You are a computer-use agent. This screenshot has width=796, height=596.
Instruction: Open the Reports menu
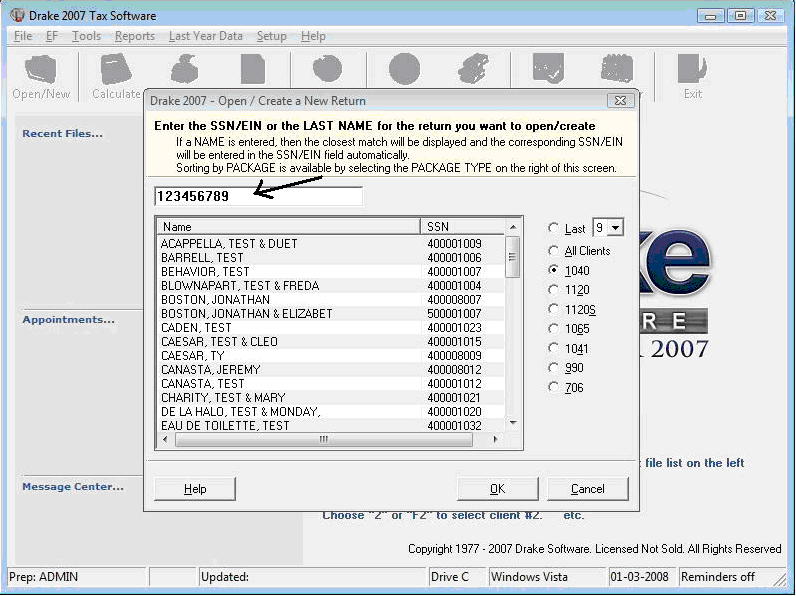[x=135, y=36]
